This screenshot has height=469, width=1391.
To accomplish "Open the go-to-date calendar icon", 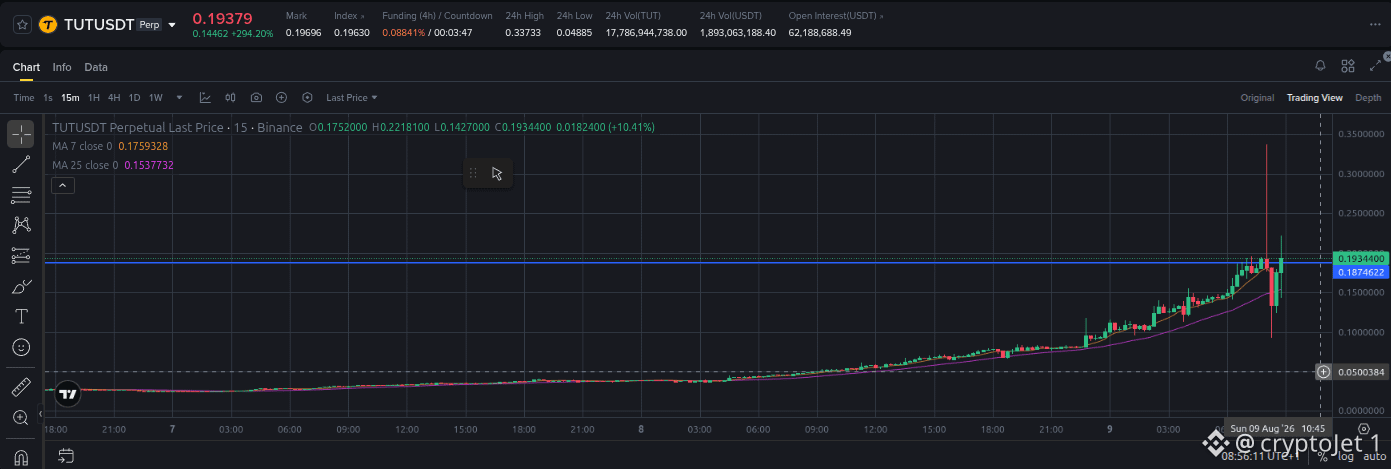I will pos(66,456).
